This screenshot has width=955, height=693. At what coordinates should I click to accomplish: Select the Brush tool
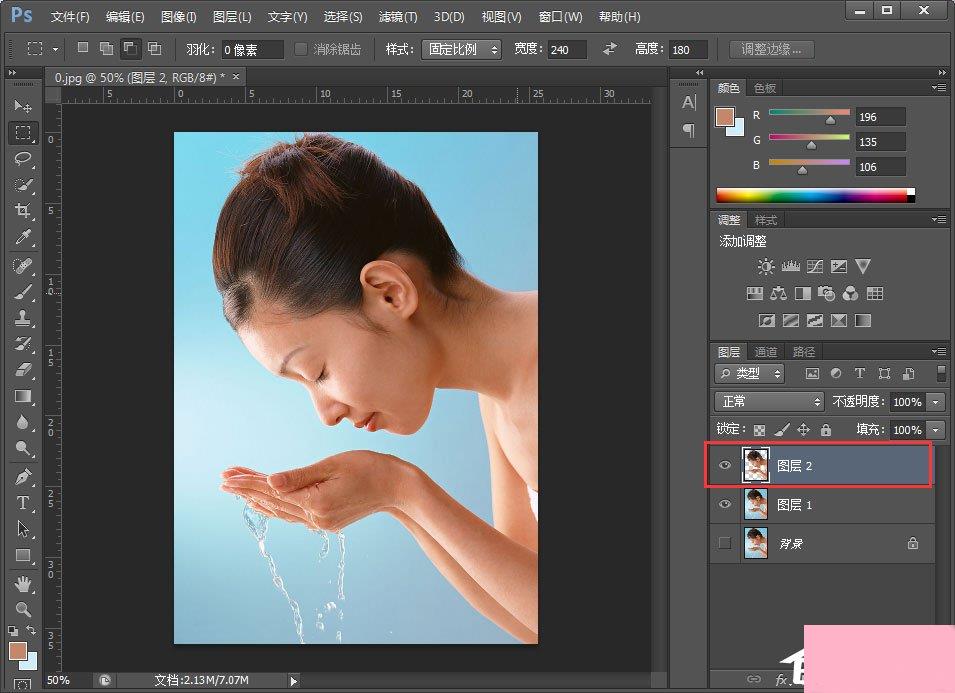tap(23, 292)
